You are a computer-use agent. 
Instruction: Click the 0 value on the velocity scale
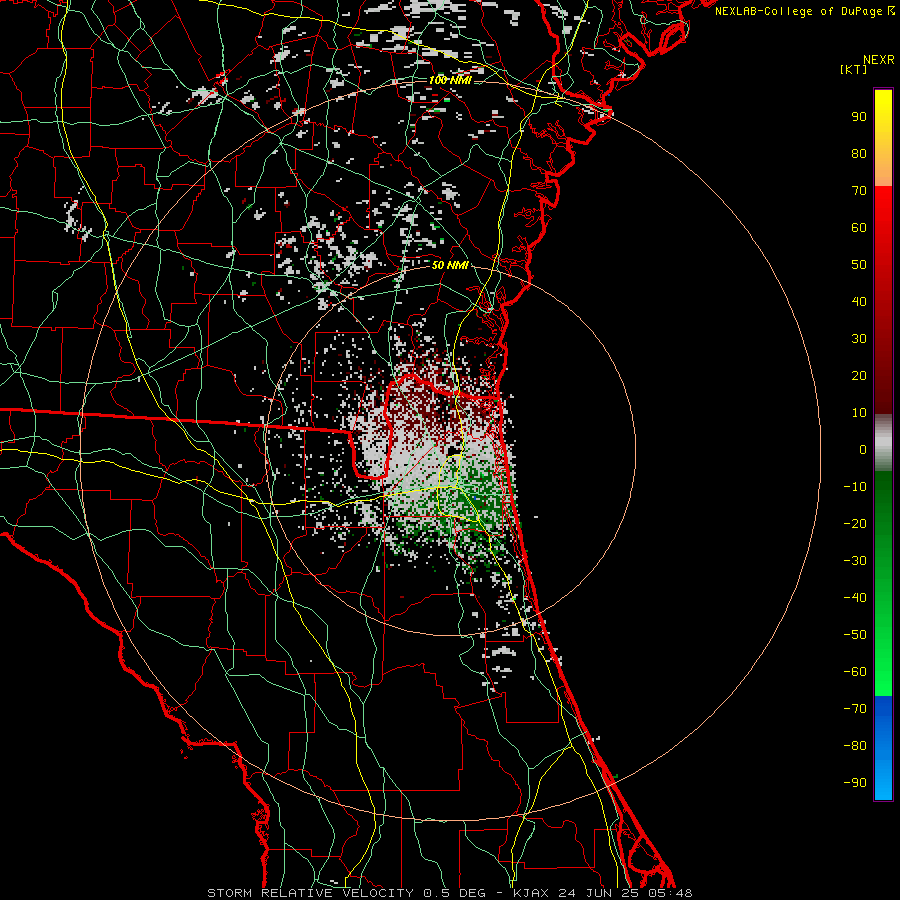coord(863,449)
